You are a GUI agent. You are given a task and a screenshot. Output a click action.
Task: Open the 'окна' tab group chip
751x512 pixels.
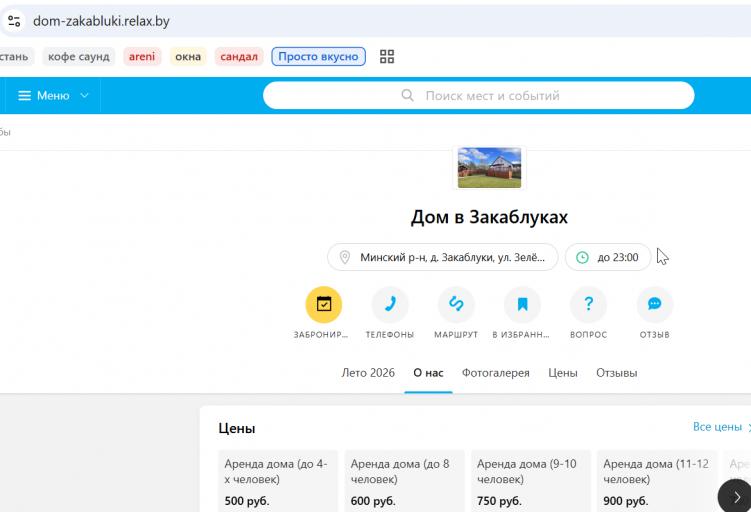point(188,57)
